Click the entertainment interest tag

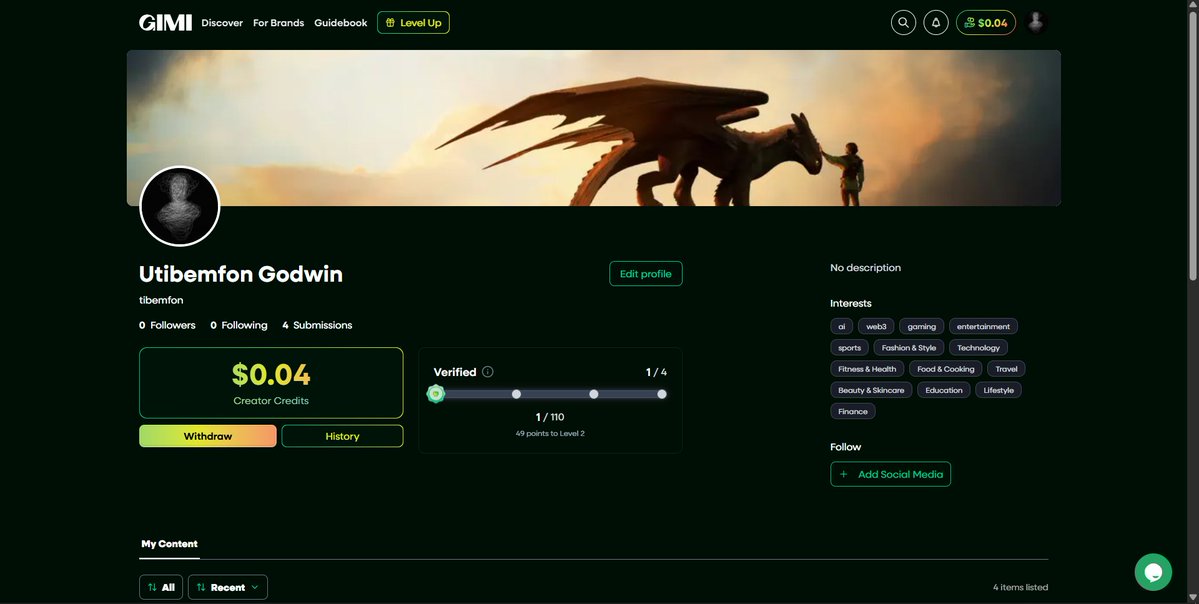coord(983,326)
